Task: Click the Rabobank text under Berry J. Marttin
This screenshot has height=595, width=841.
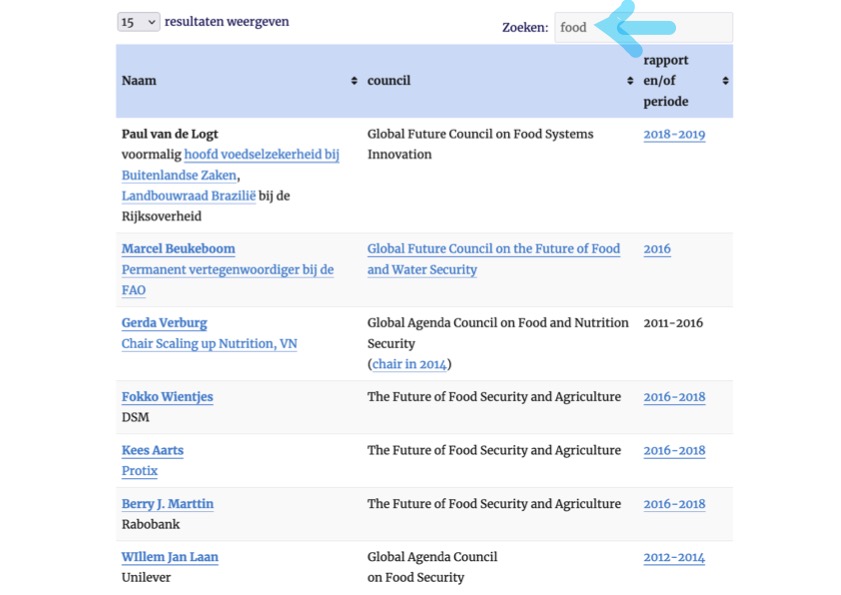Action: point(151,525)
